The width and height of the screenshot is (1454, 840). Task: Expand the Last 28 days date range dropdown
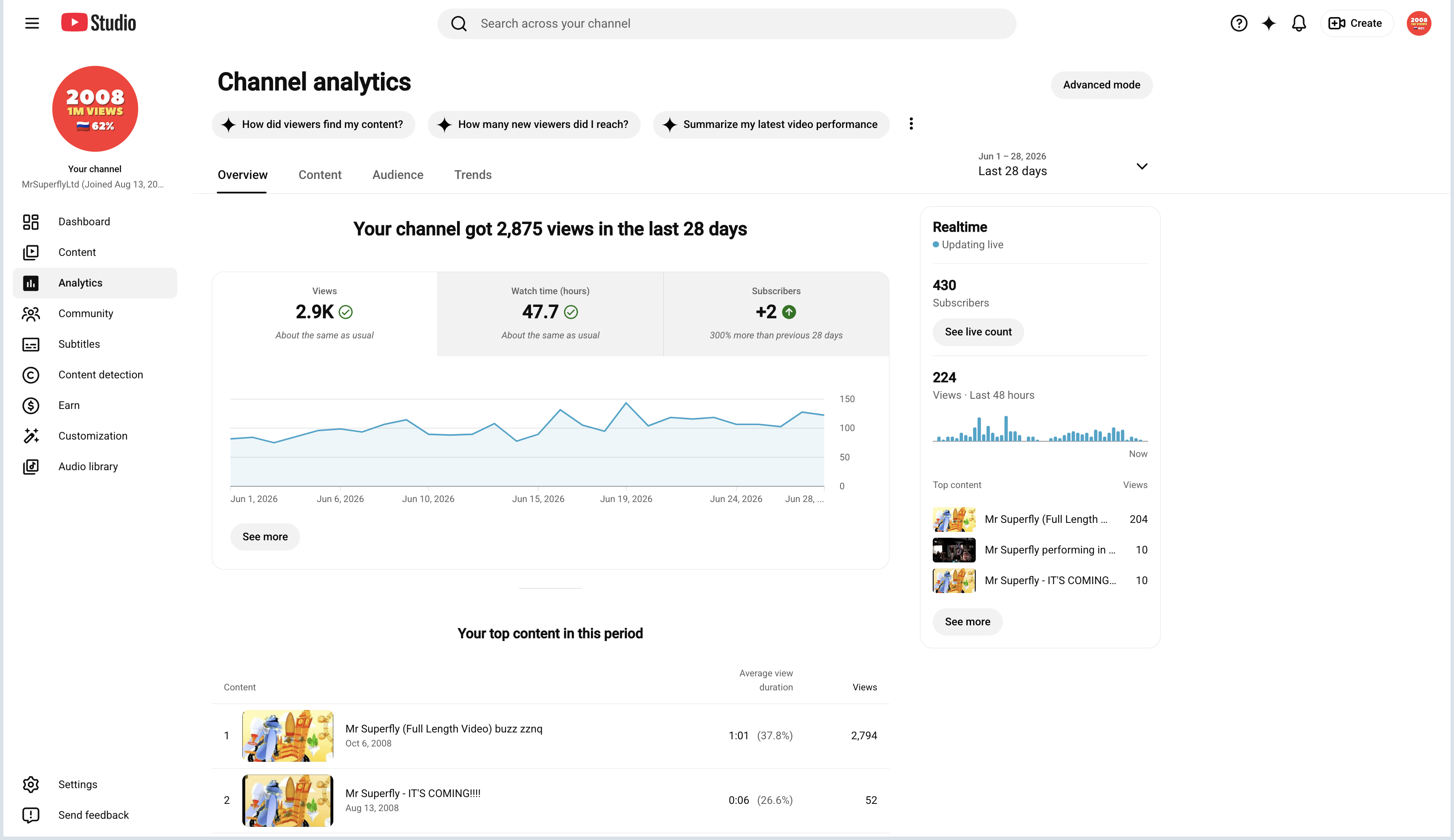click(x=1062, y=165)
